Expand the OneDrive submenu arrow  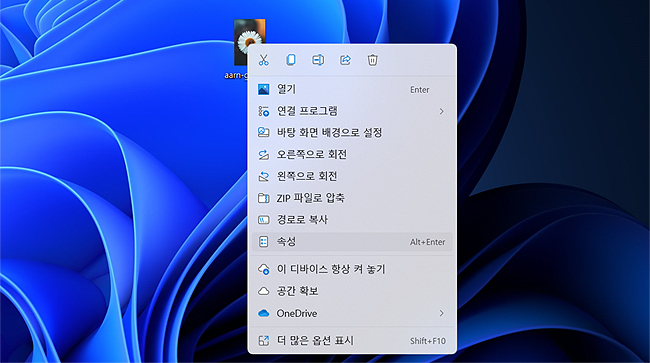pos(441,313)
